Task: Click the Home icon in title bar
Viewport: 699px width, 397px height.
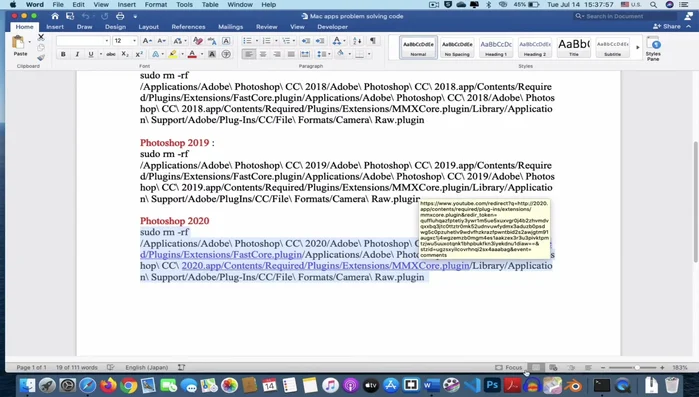Action: [x=54, y=16]
